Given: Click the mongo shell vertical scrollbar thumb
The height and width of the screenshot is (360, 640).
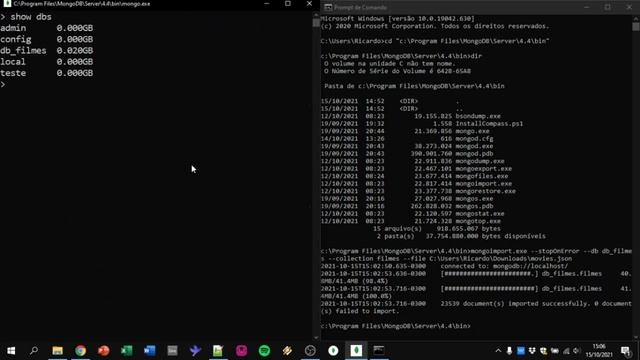Looking at the screenshot, I should (316, 23).
